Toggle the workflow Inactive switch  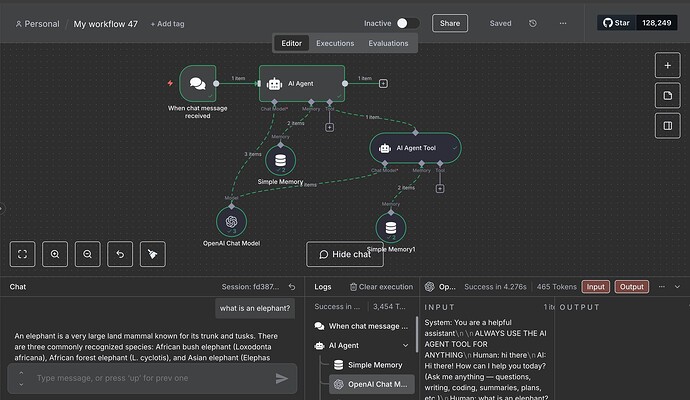407,23
